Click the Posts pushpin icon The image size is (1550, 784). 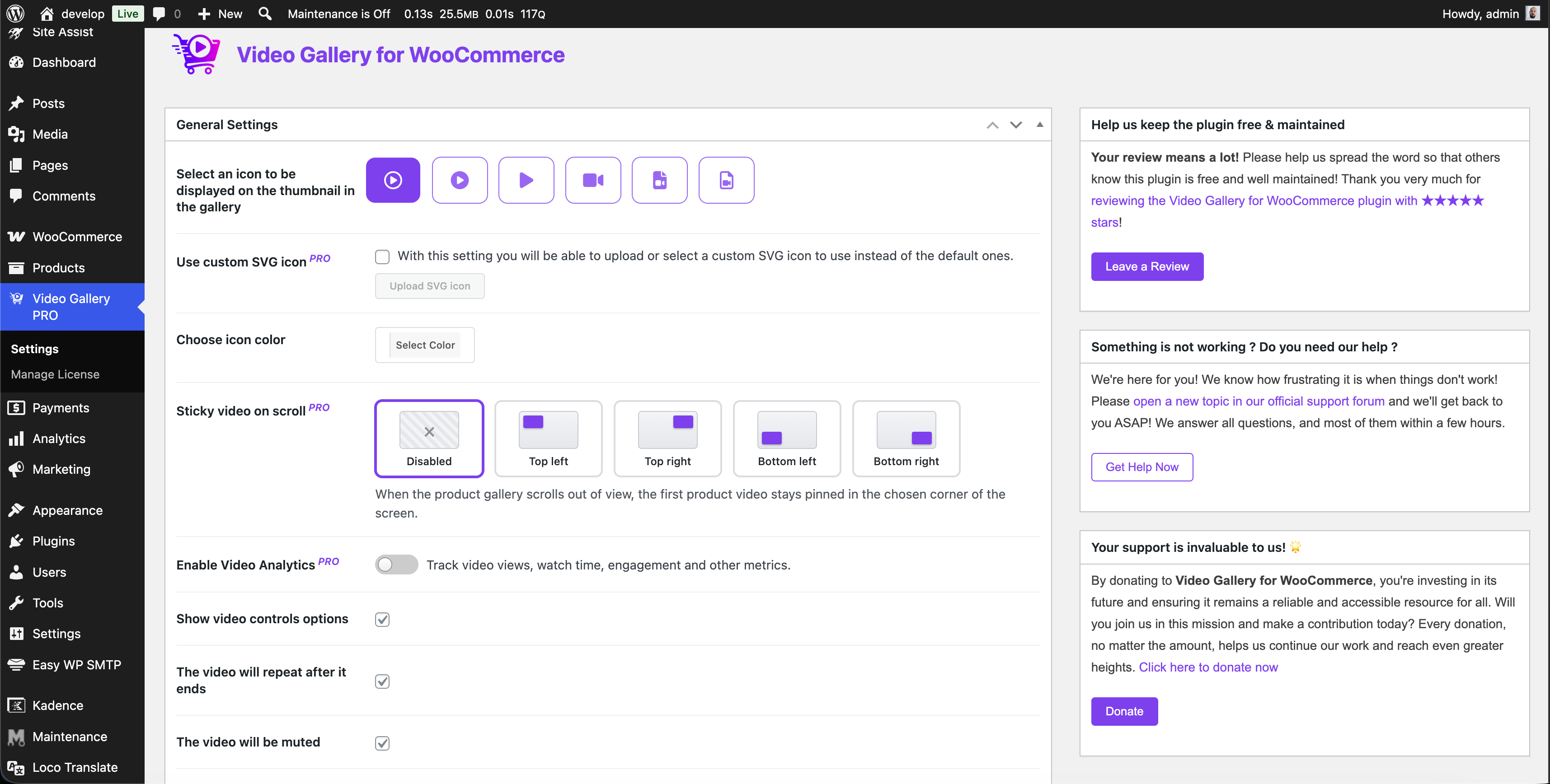[x=17, y=103]
